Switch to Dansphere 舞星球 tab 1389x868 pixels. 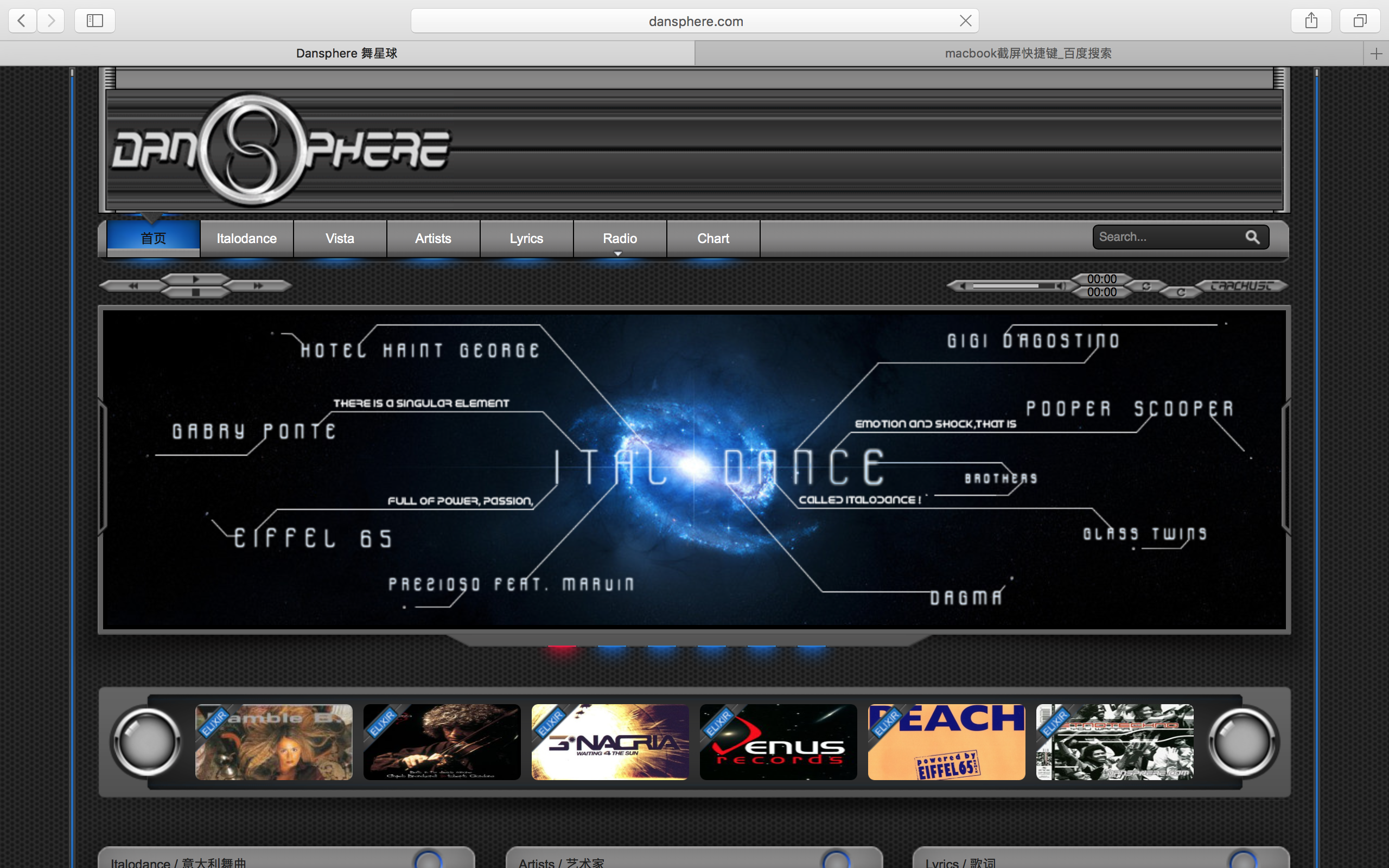pyautogui.click(x=347, y=53)
